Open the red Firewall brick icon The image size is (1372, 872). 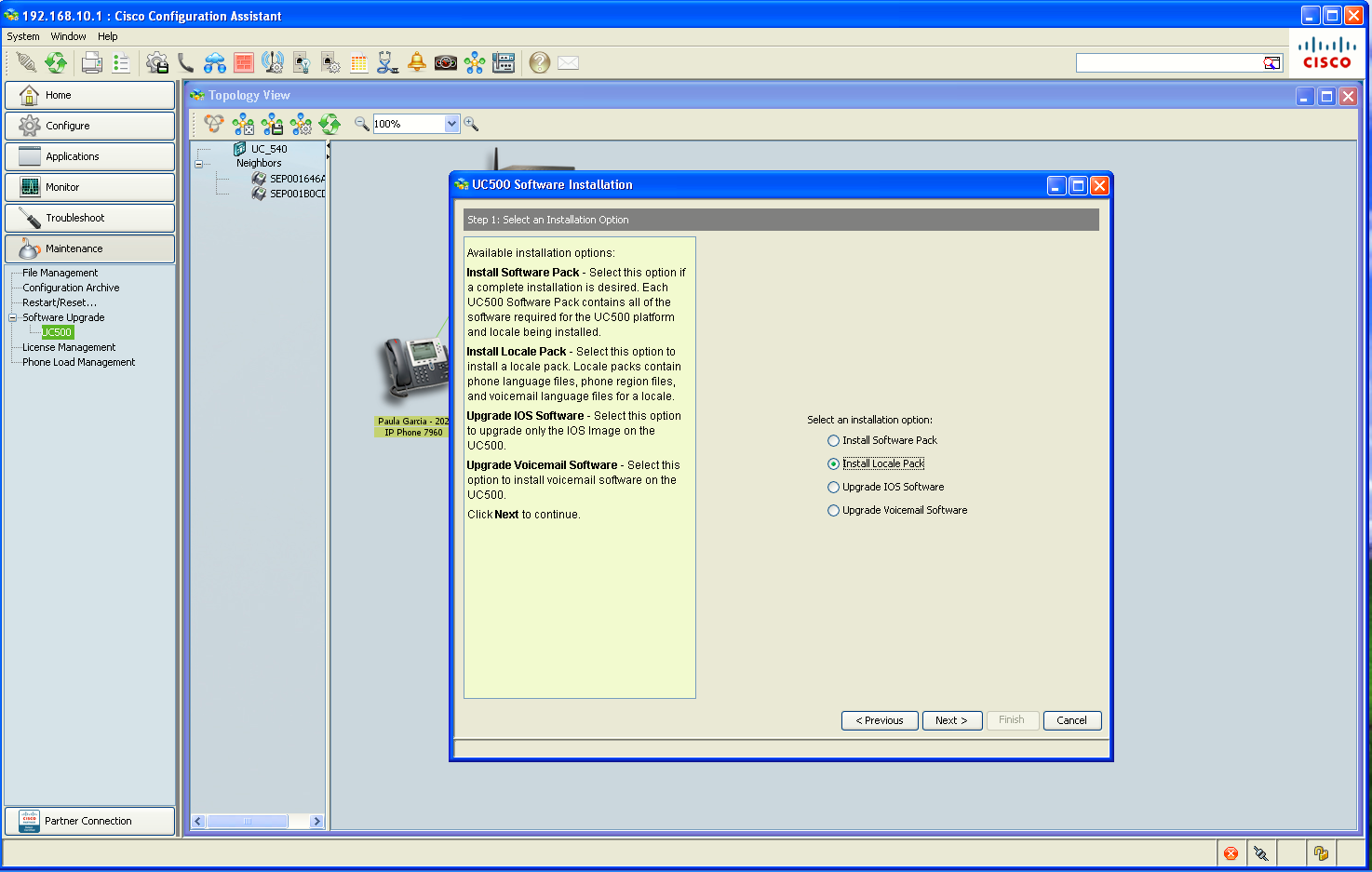(244, 62)
